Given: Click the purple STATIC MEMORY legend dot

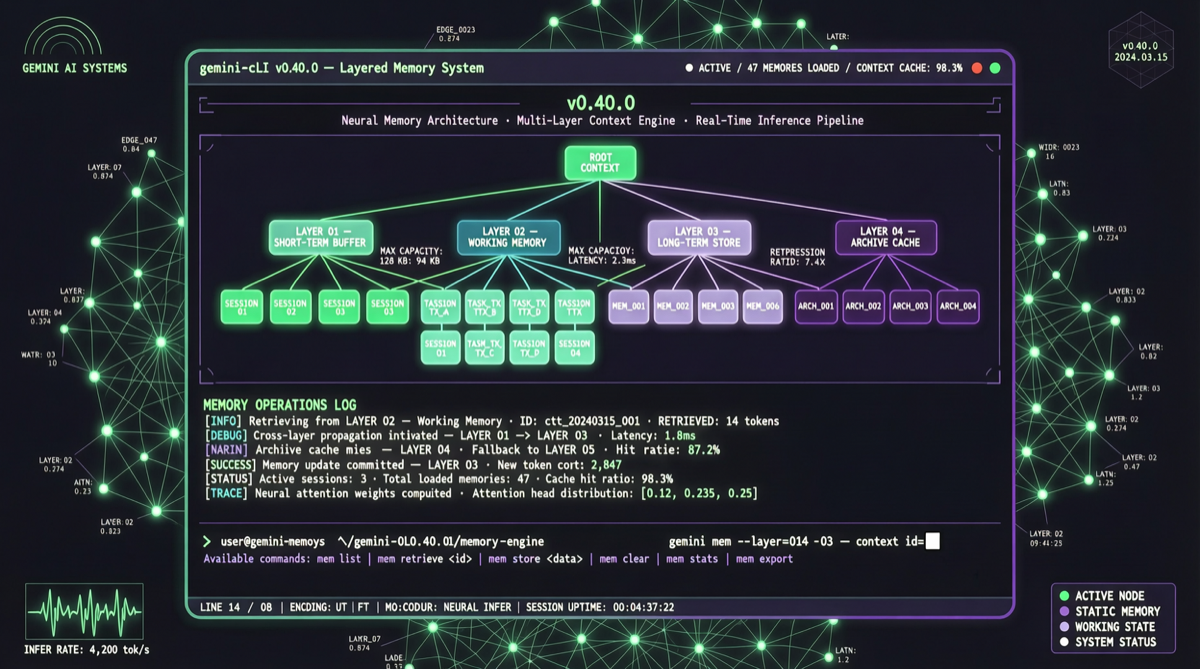Looking at the screenshot, I should pos(1064,611).
